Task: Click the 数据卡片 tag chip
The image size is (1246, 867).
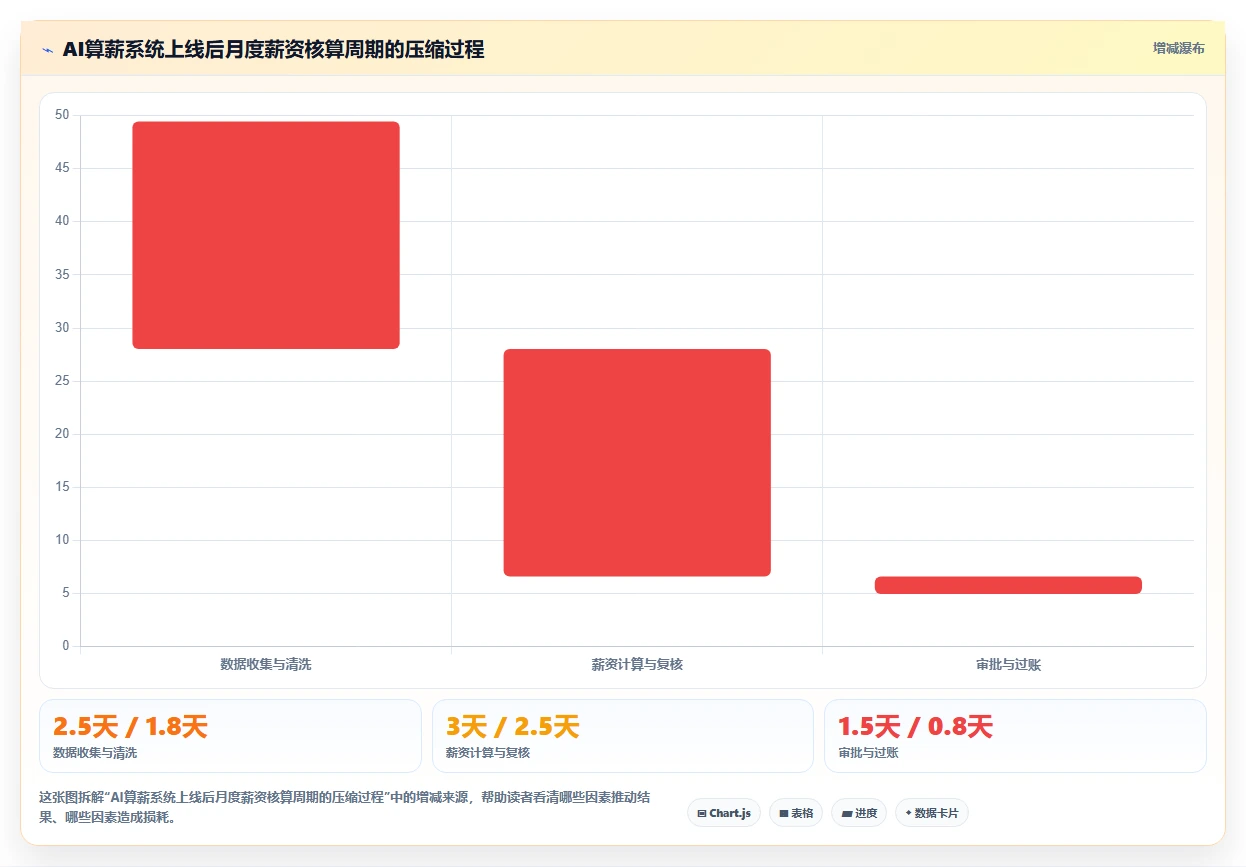Action: pos(932,813)
